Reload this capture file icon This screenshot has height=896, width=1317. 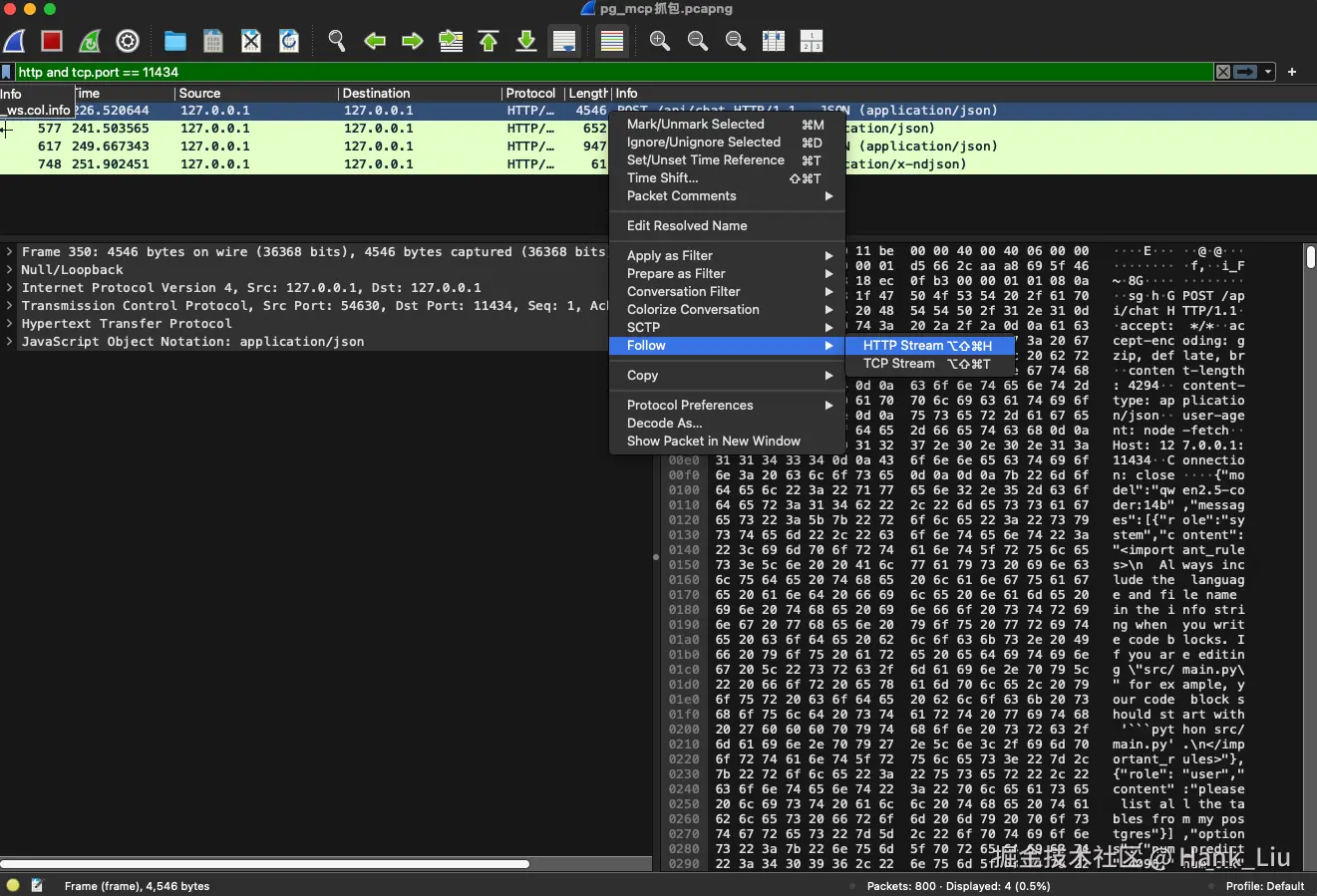[x=289, y=41]
